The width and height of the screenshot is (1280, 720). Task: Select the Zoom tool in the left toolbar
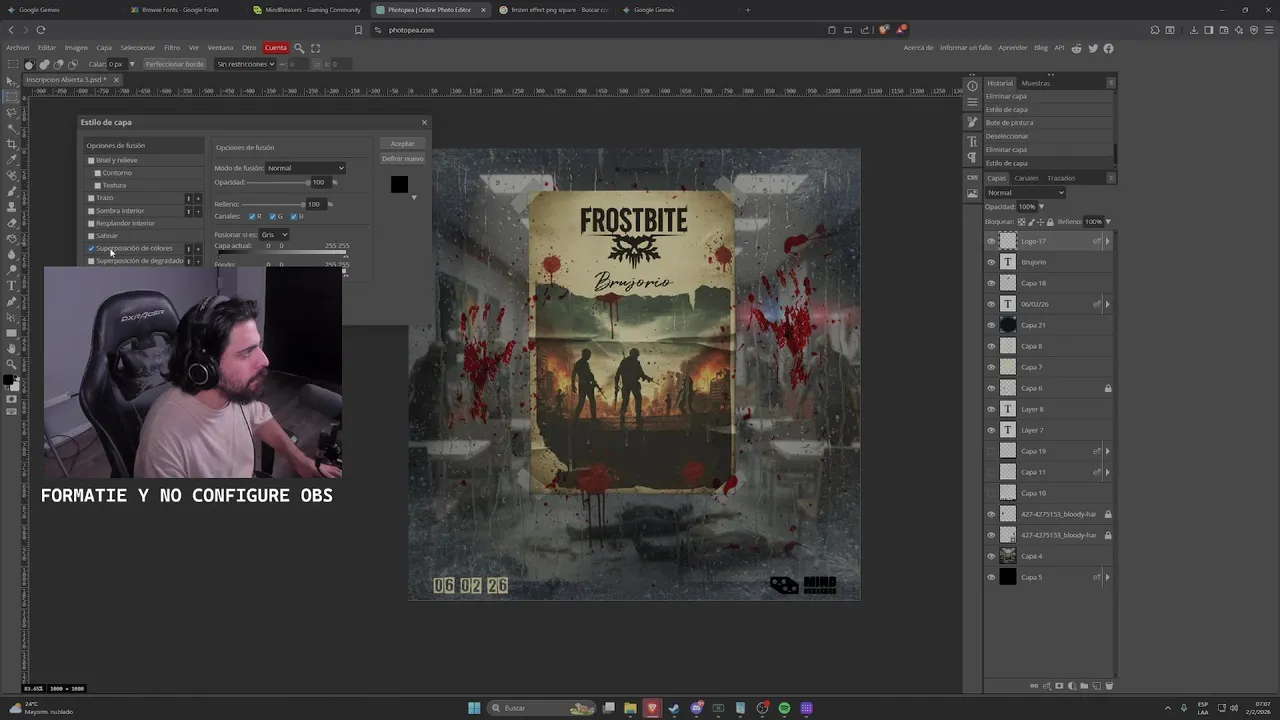12,364
